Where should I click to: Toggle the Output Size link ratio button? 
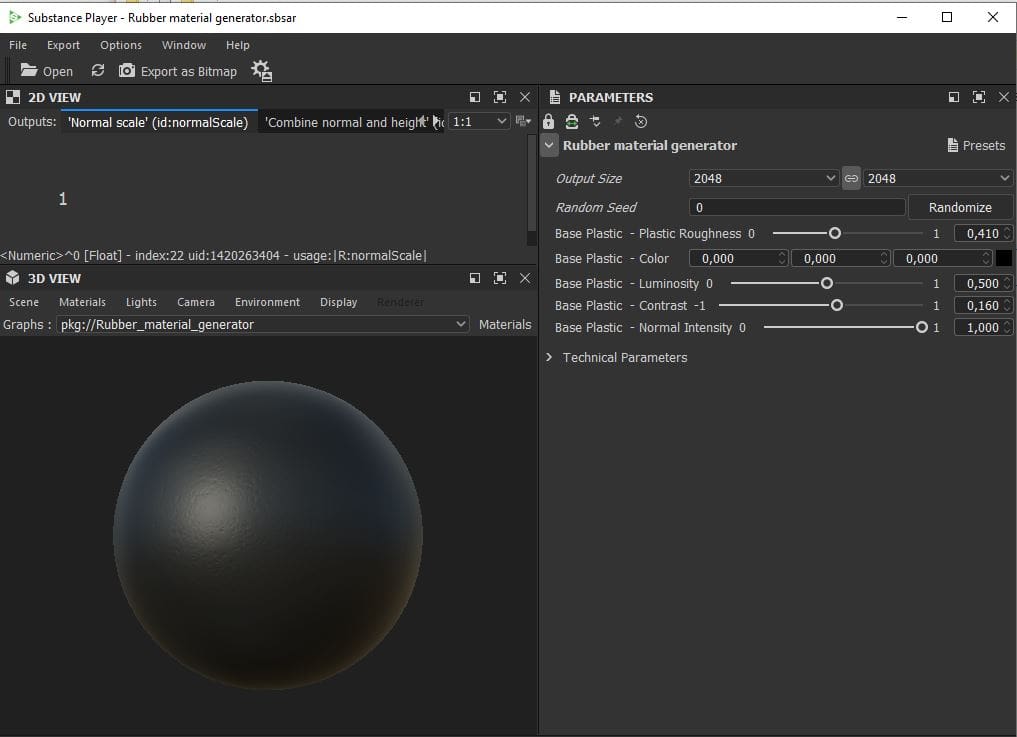click(x=851, y=178)
